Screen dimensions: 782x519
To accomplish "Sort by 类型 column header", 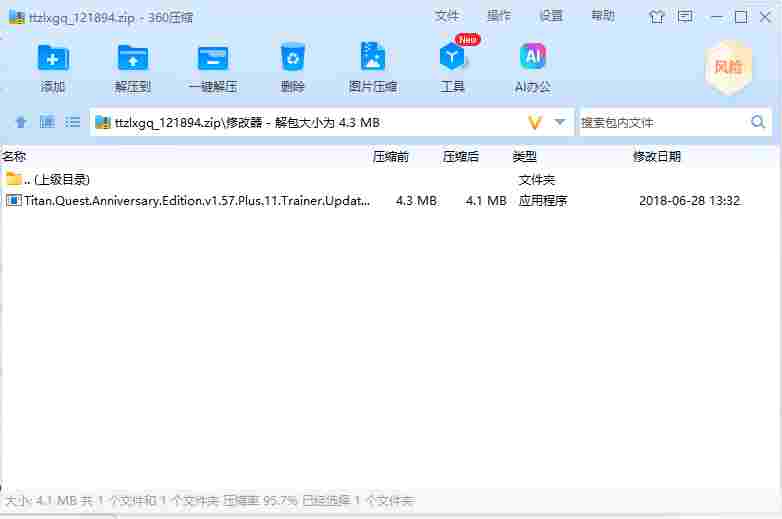I will (x=525, y=157).
